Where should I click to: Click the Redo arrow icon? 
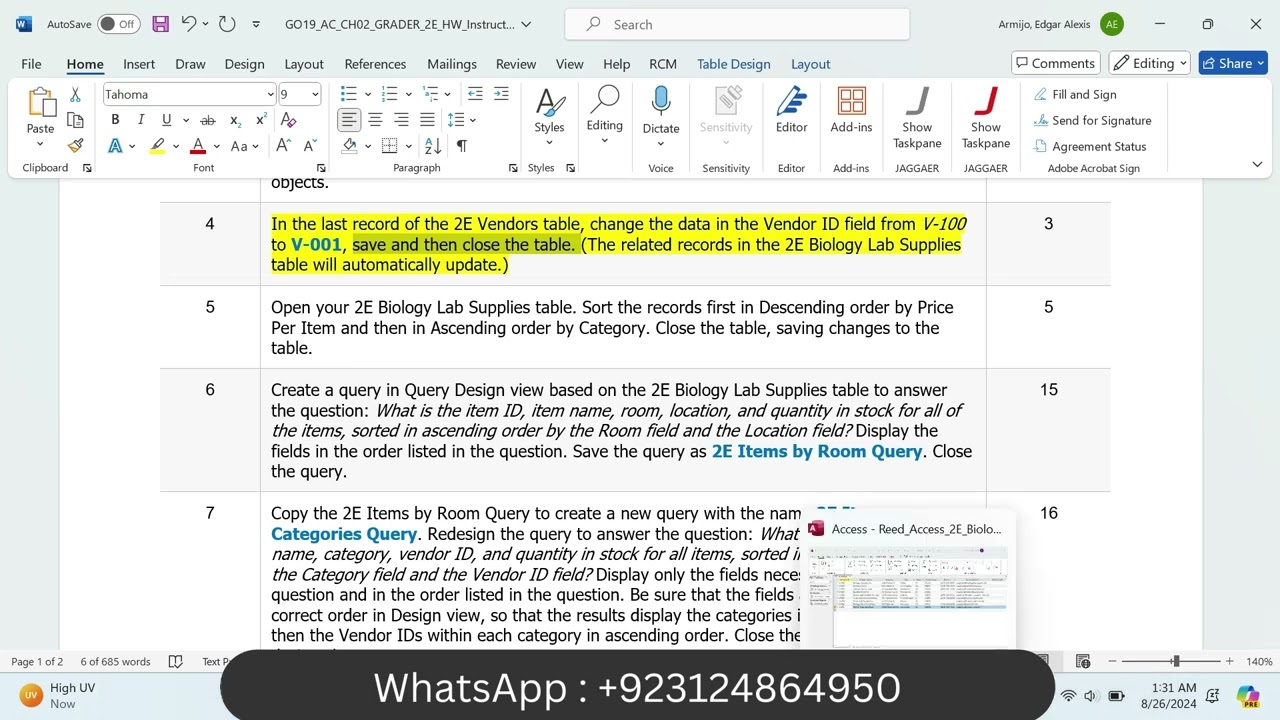[x=227, y=24]
